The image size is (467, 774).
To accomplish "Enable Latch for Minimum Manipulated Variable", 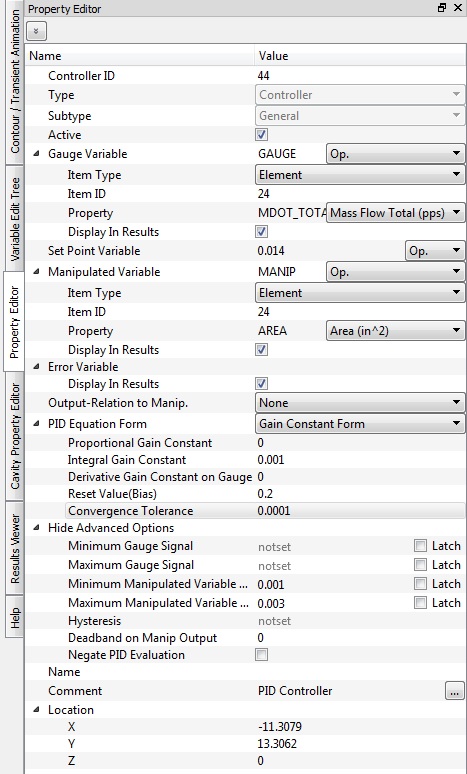I will [x=420, y=583].
